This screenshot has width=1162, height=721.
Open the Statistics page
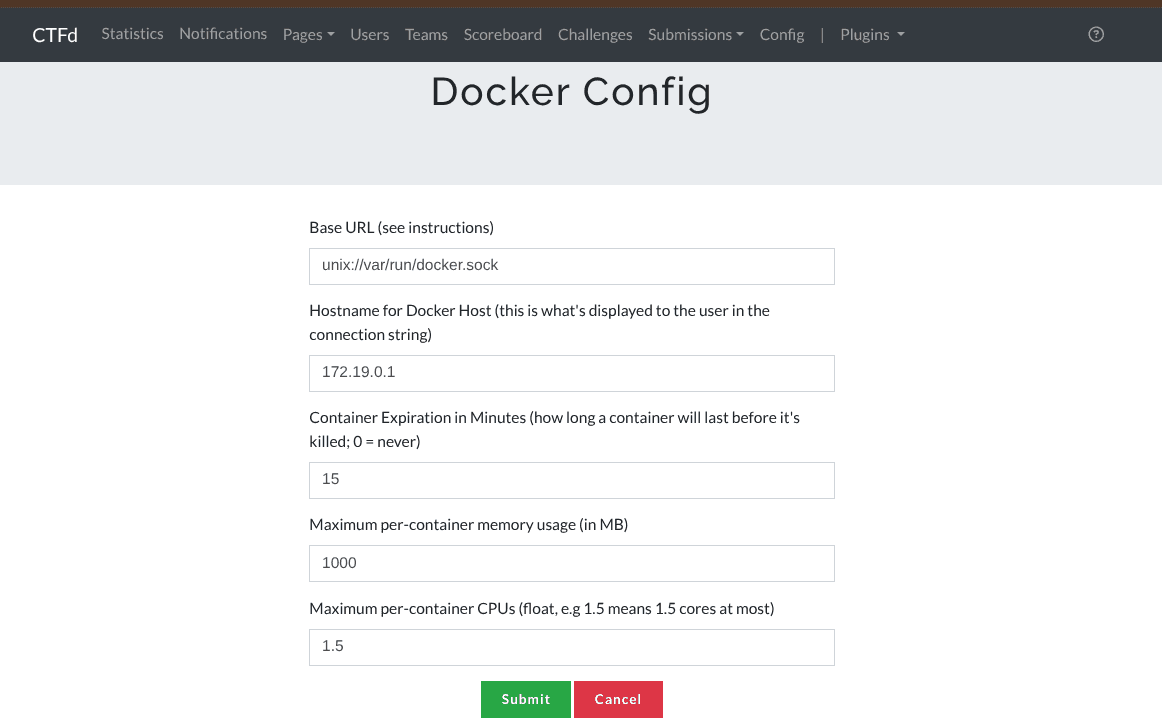[132, 34]
